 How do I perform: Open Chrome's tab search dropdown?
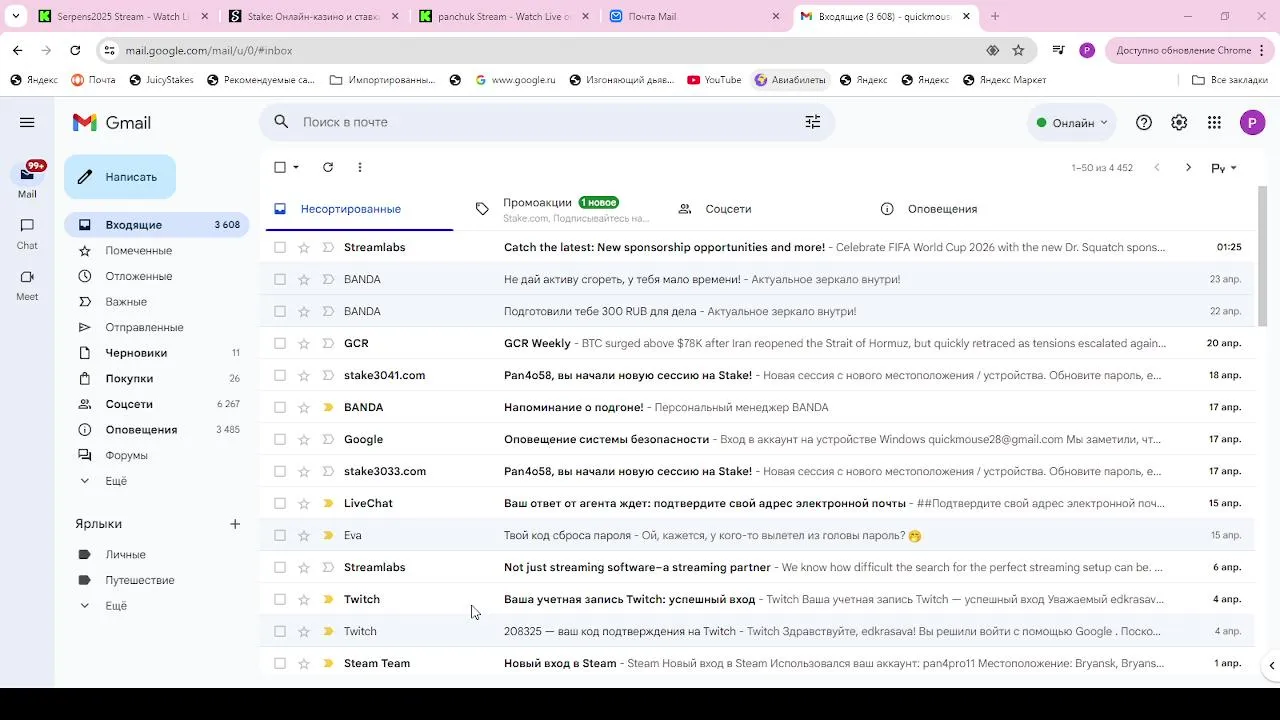15,16
